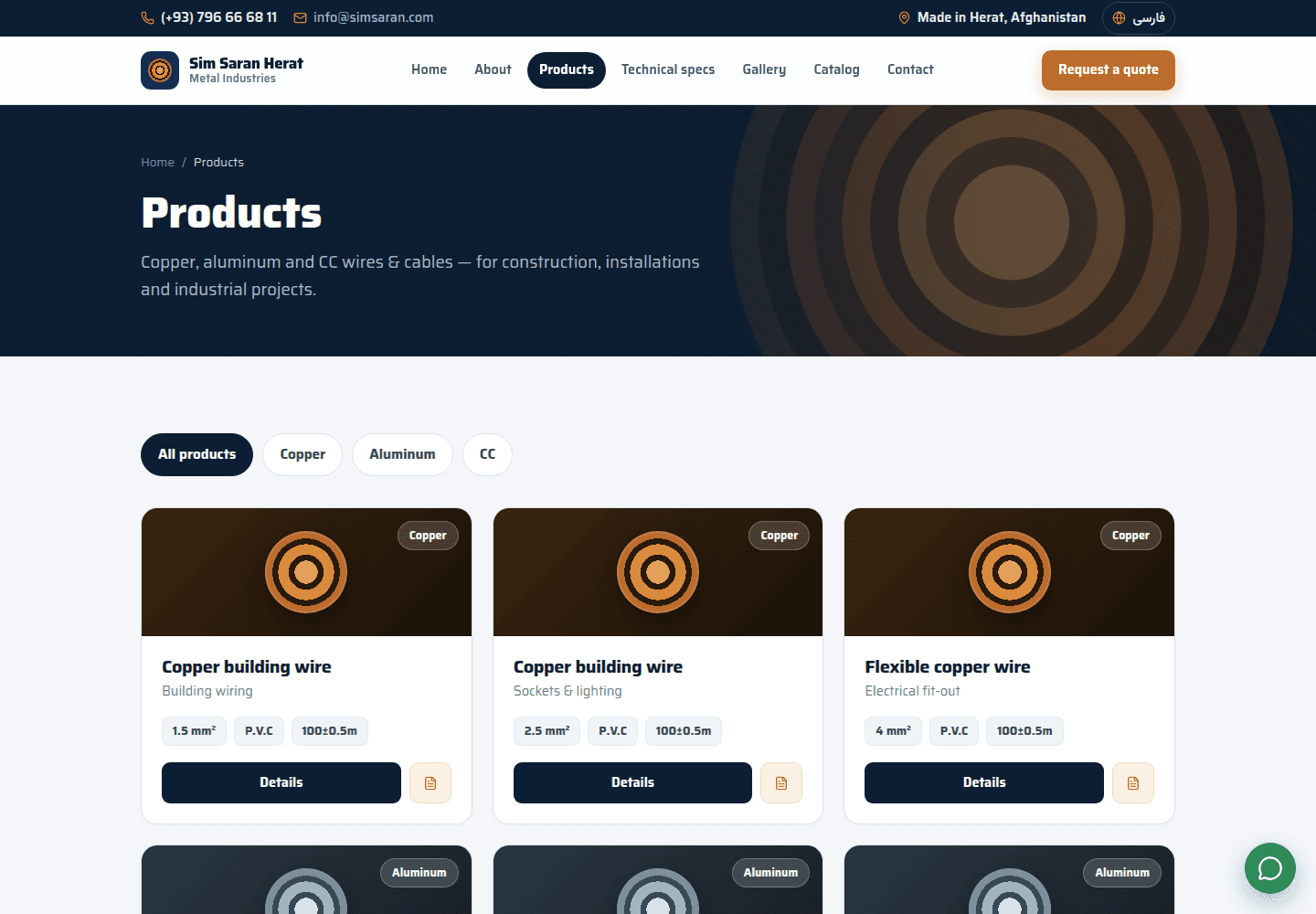Click 100±0.5m tag on Sockets & lighting card
The height and width of the screenshot is (914, 1316).
click(683, 731)
